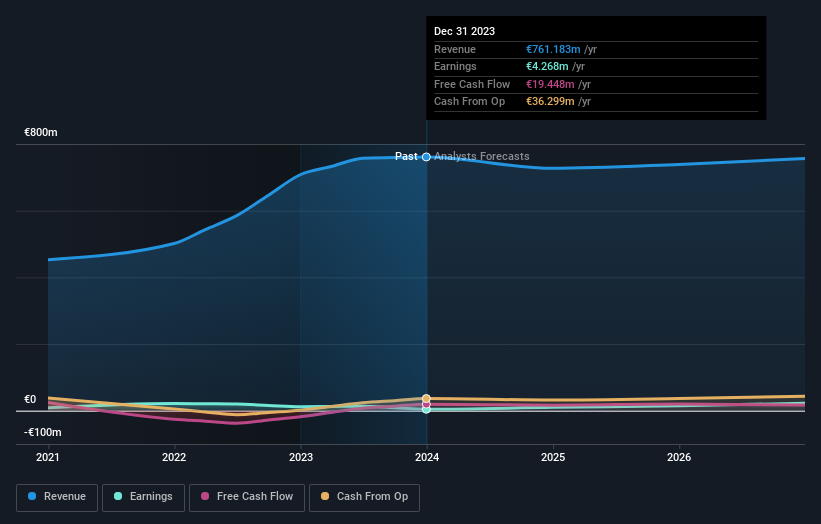Click the -€100m y-axis label
Viewport: 821px width, 524px height.
42,432
